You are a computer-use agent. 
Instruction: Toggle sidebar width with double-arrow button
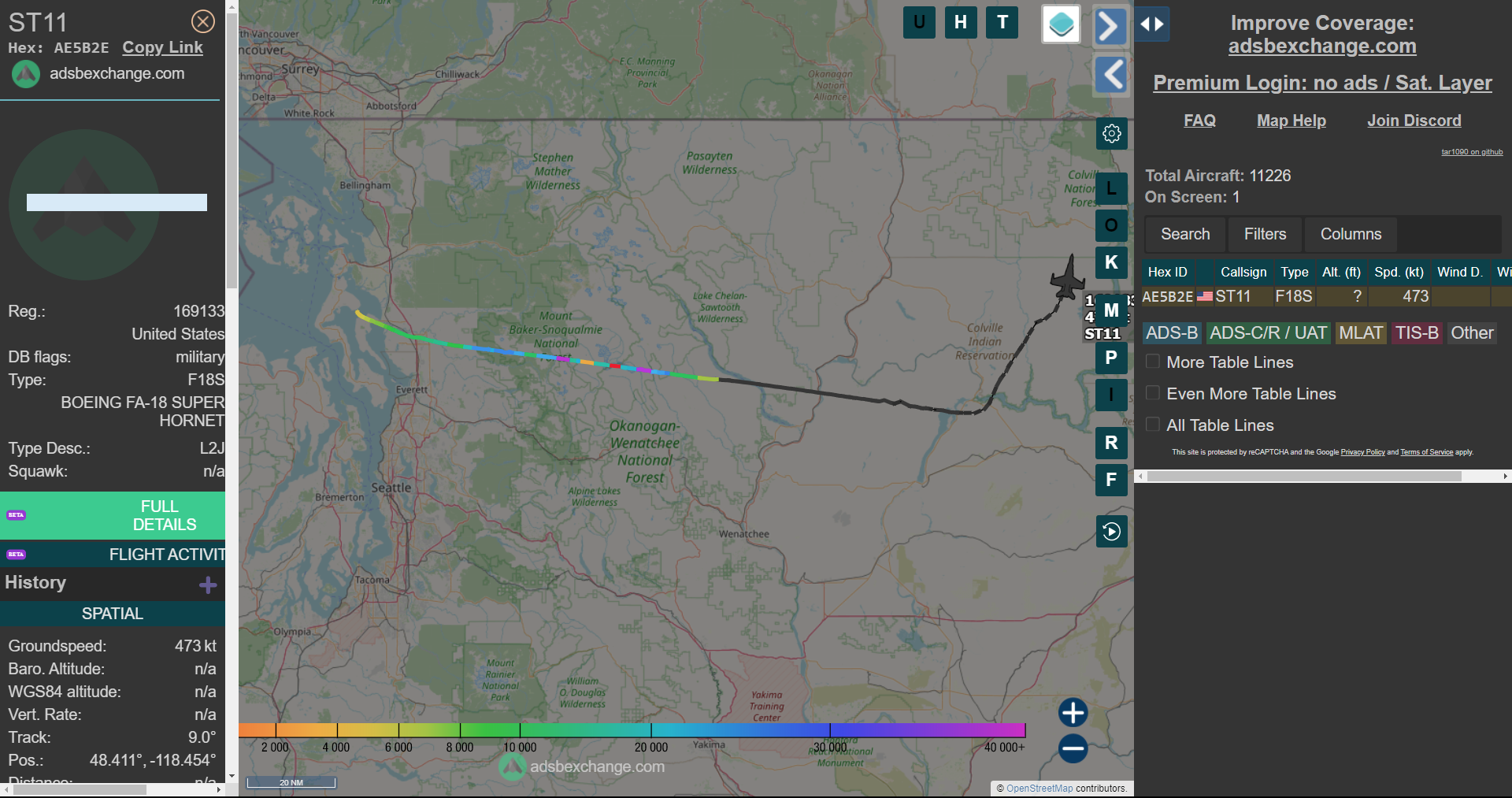[x=1152, y=24]
